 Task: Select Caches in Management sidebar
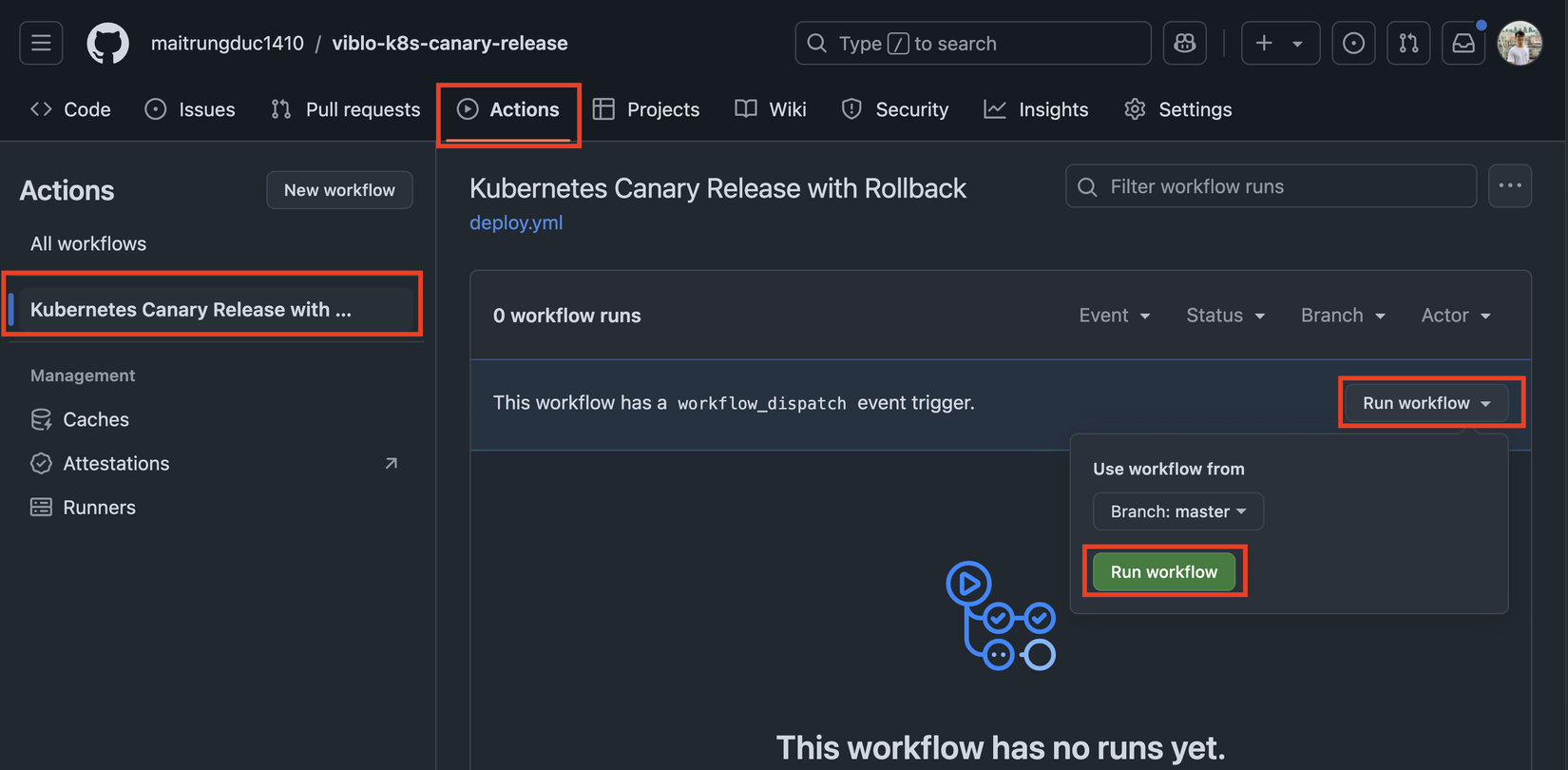point(95,419)
